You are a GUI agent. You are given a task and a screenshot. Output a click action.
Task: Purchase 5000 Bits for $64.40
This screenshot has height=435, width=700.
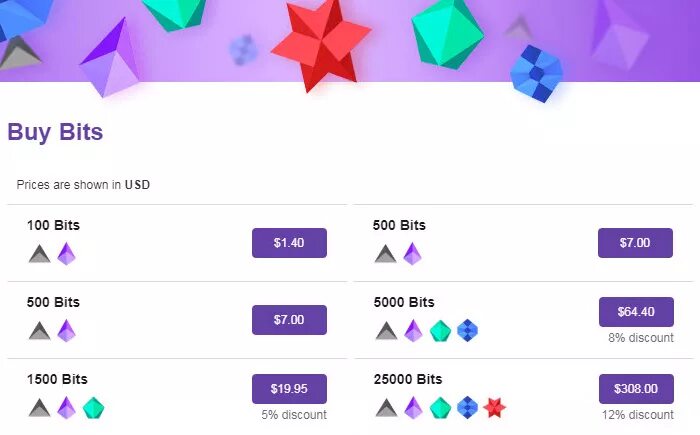point(635,312)
